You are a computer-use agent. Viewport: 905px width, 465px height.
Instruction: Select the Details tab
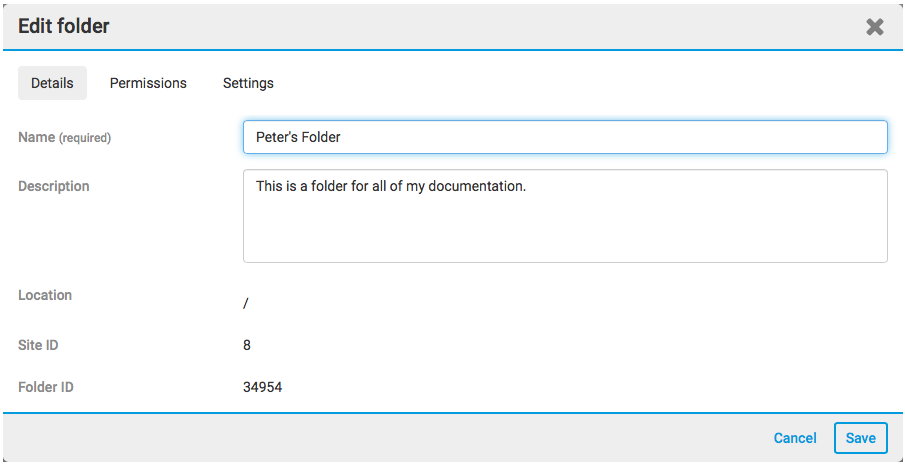[52, 83]
